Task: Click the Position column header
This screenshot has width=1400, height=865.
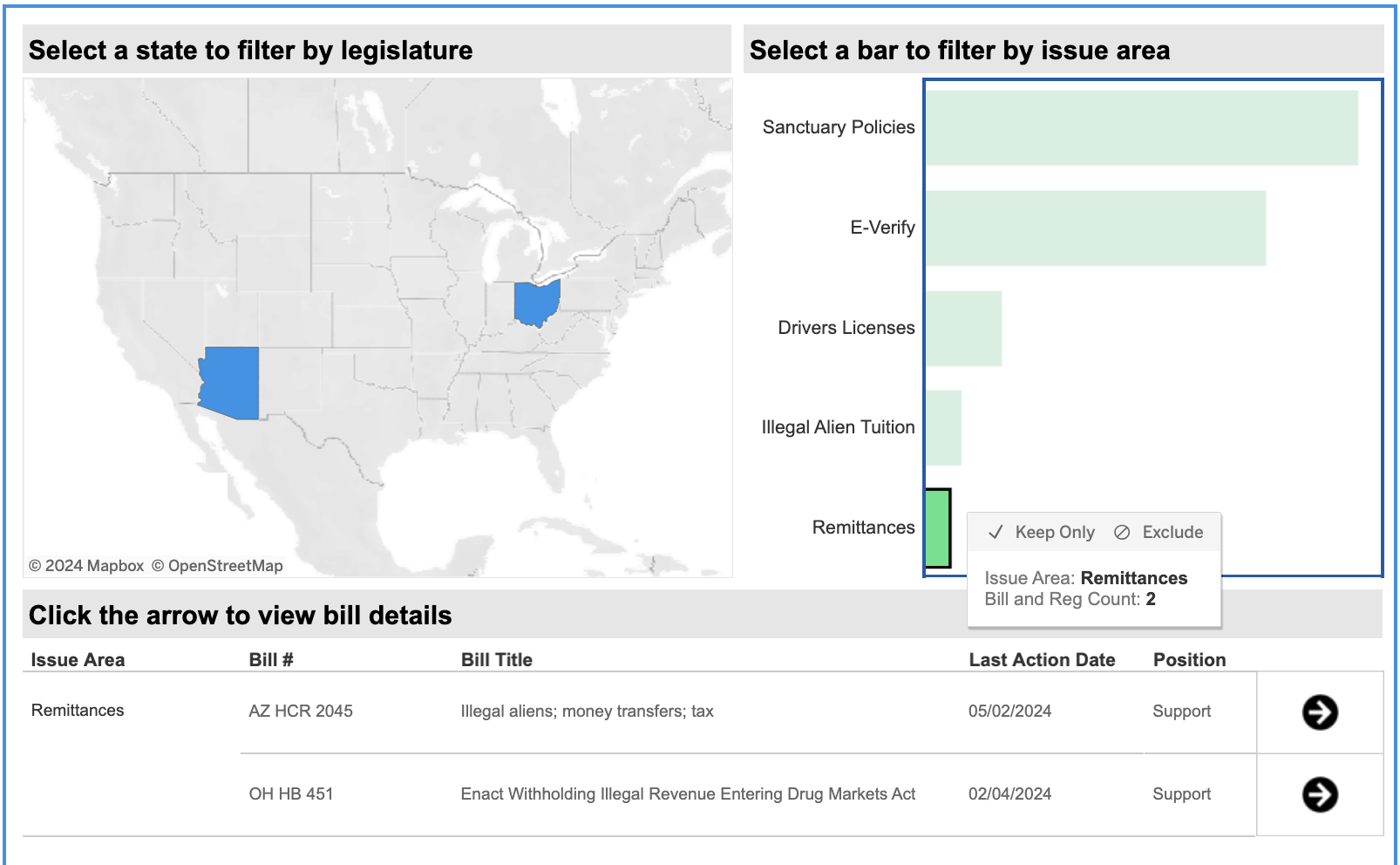Action: point(1189,660)
